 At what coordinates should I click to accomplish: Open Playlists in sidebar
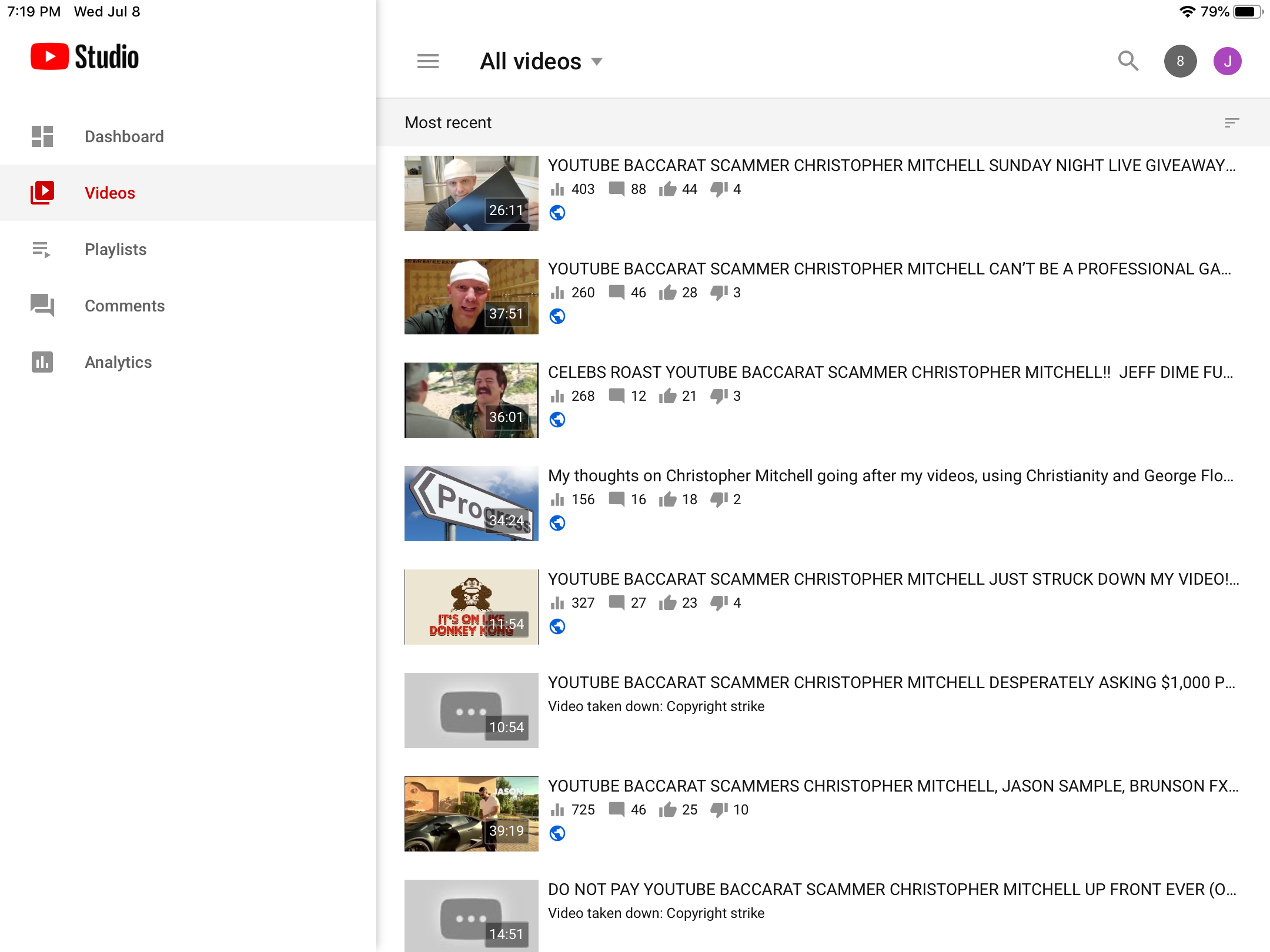point(188,249)
